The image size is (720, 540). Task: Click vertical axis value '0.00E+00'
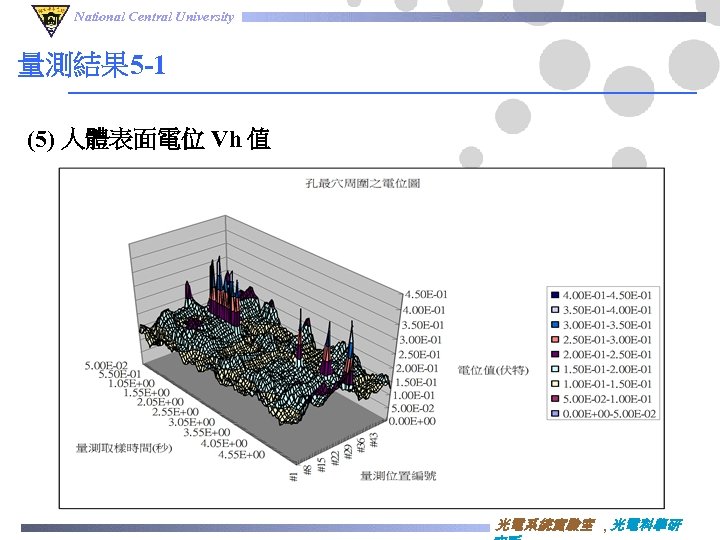pos(412,421)
